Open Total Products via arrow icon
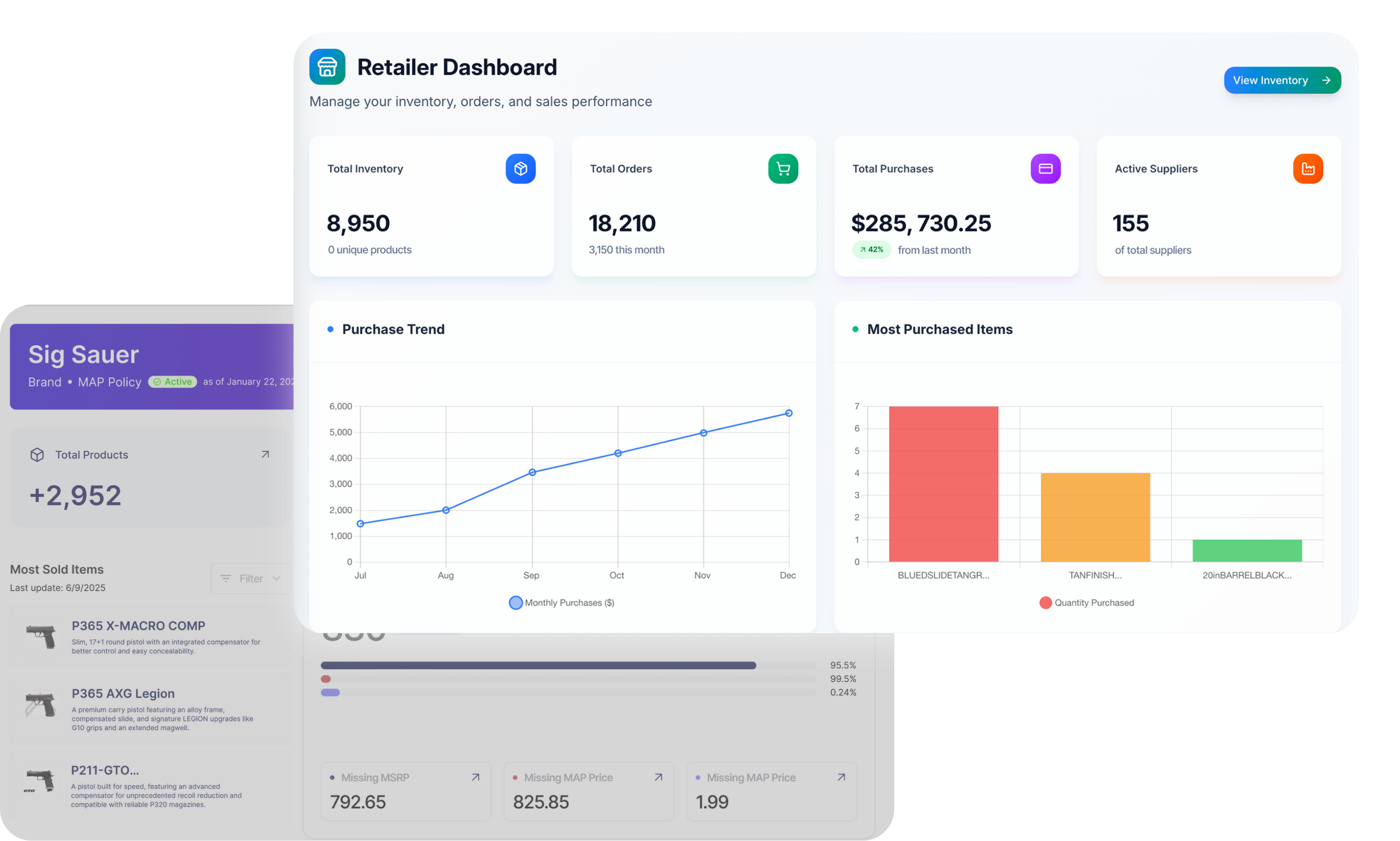 point(264,455)
